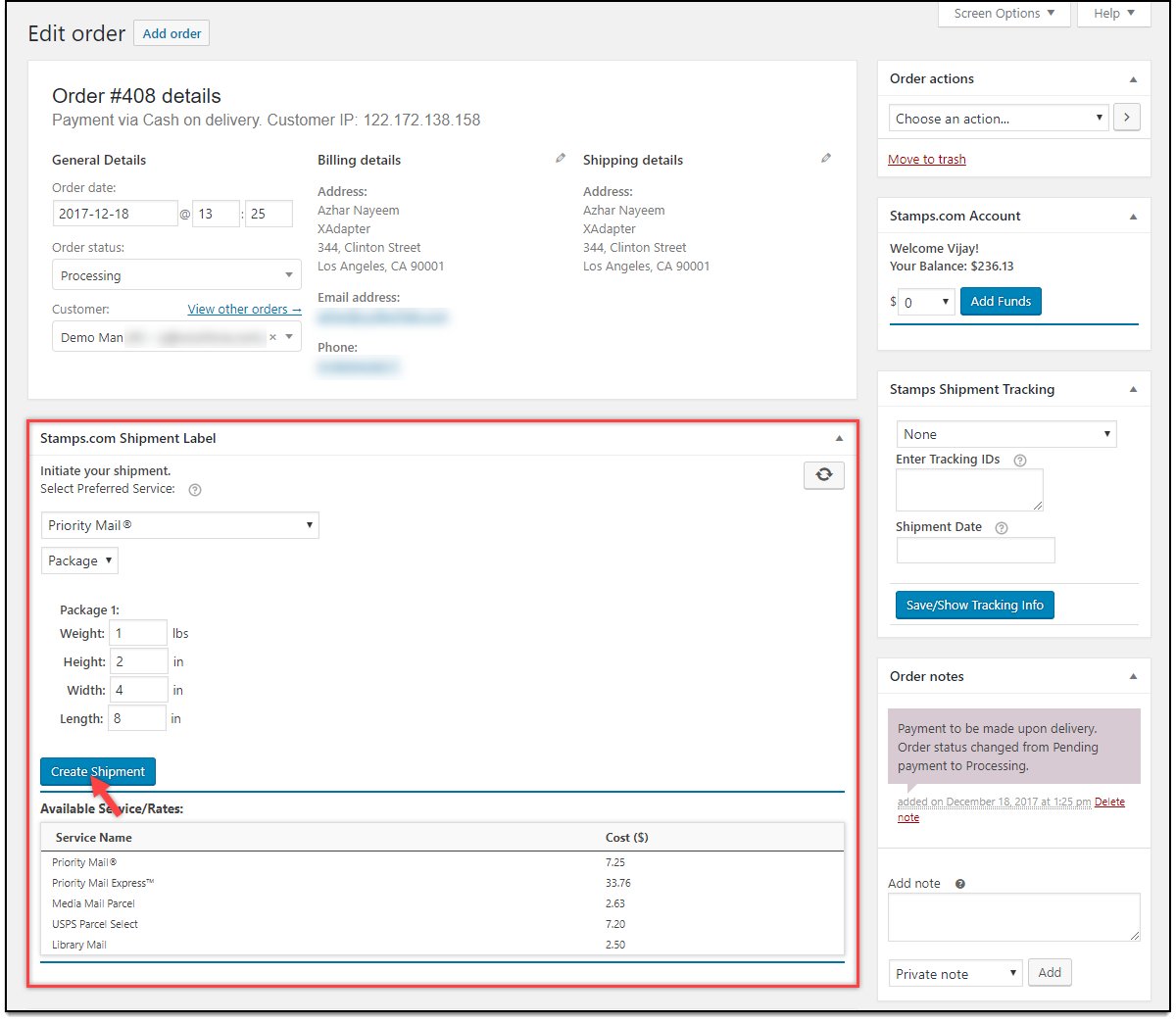Collapse the Order notes panel

[1133, 677]
